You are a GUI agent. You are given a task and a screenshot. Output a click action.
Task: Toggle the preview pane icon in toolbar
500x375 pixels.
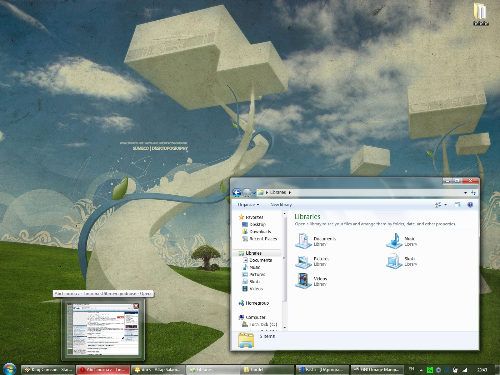coord(457,205)
